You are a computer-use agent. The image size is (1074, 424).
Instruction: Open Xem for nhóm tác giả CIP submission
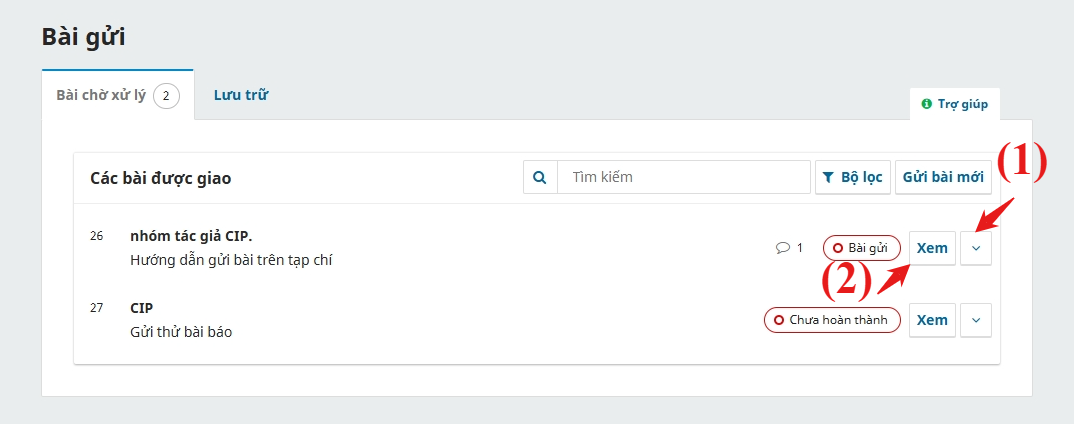coord(932,248)
